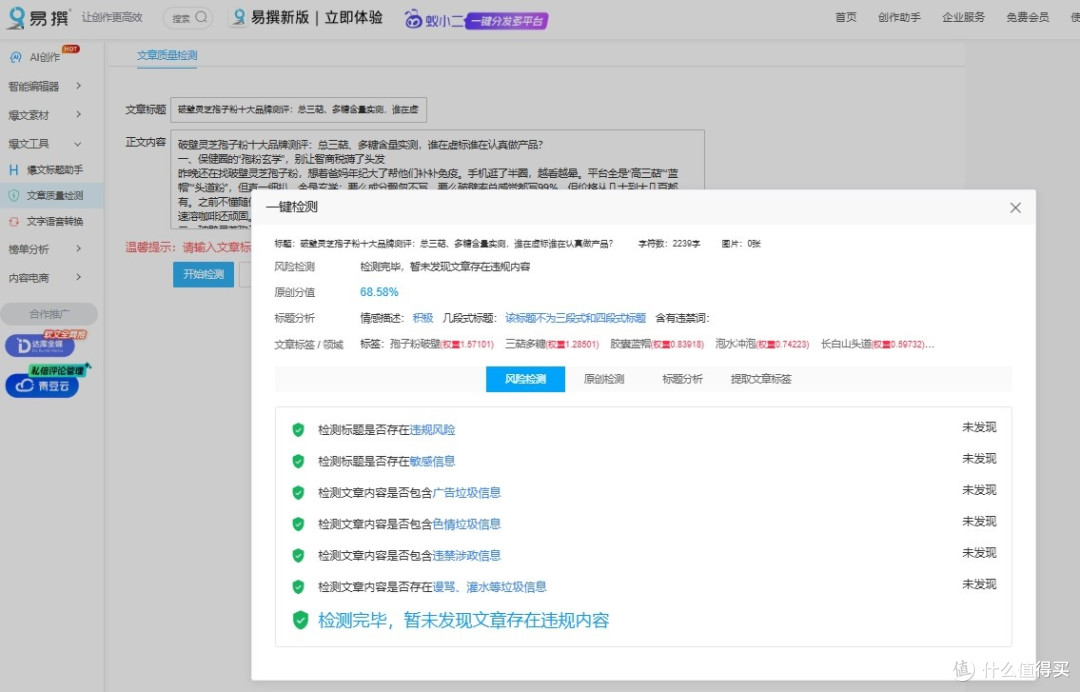Image resolution: width=1080 pixels, height=692 pixels.
Task: Switch to 提取文章标签 tab
Action: click(x=761, y=379)
